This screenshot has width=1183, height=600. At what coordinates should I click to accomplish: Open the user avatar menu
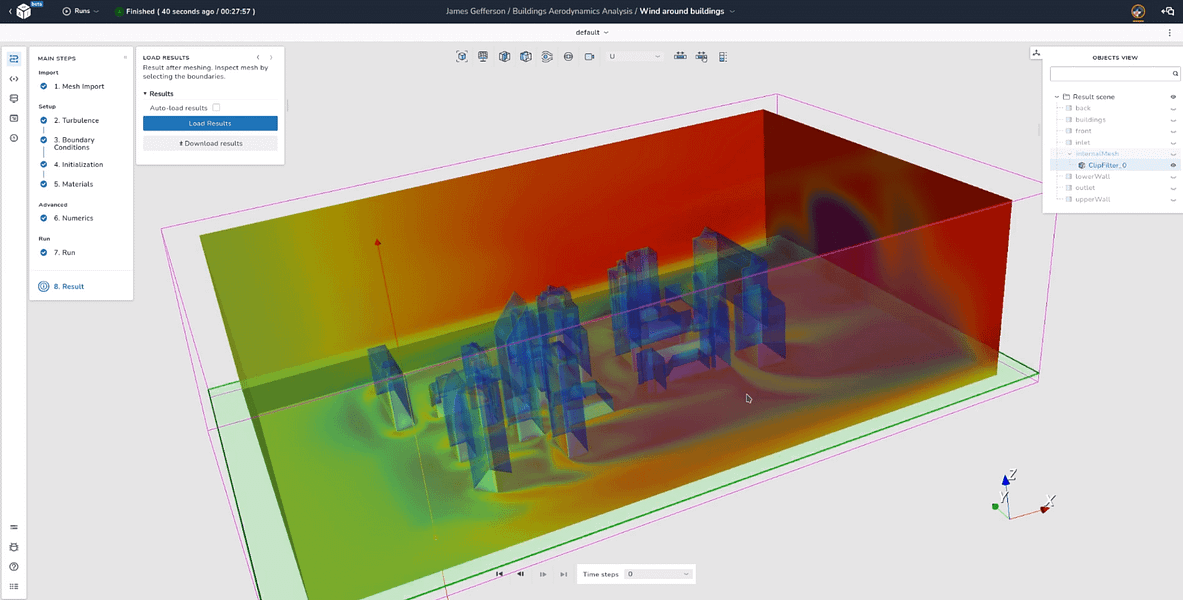pos(1138,11)
